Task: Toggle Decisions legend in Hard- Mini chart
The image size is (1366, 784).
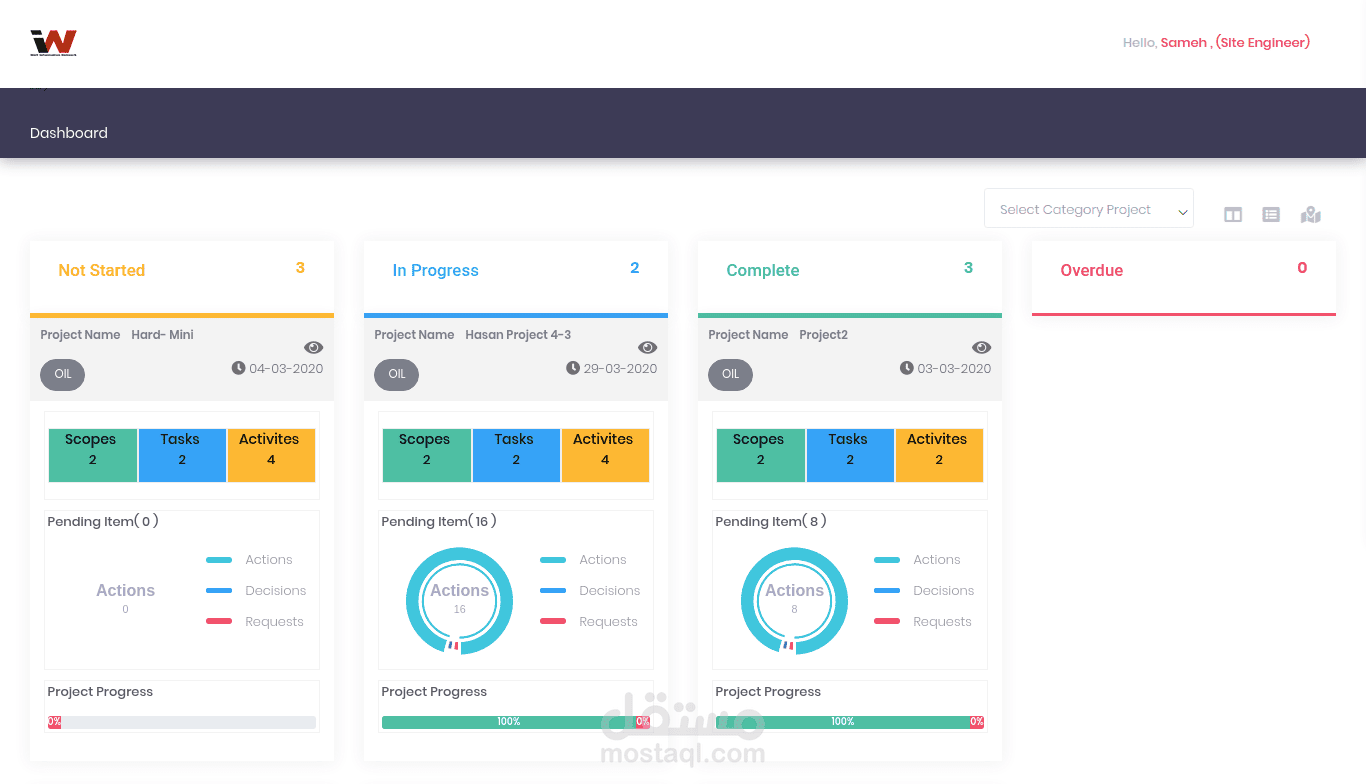Action: [x=256, y=591]
